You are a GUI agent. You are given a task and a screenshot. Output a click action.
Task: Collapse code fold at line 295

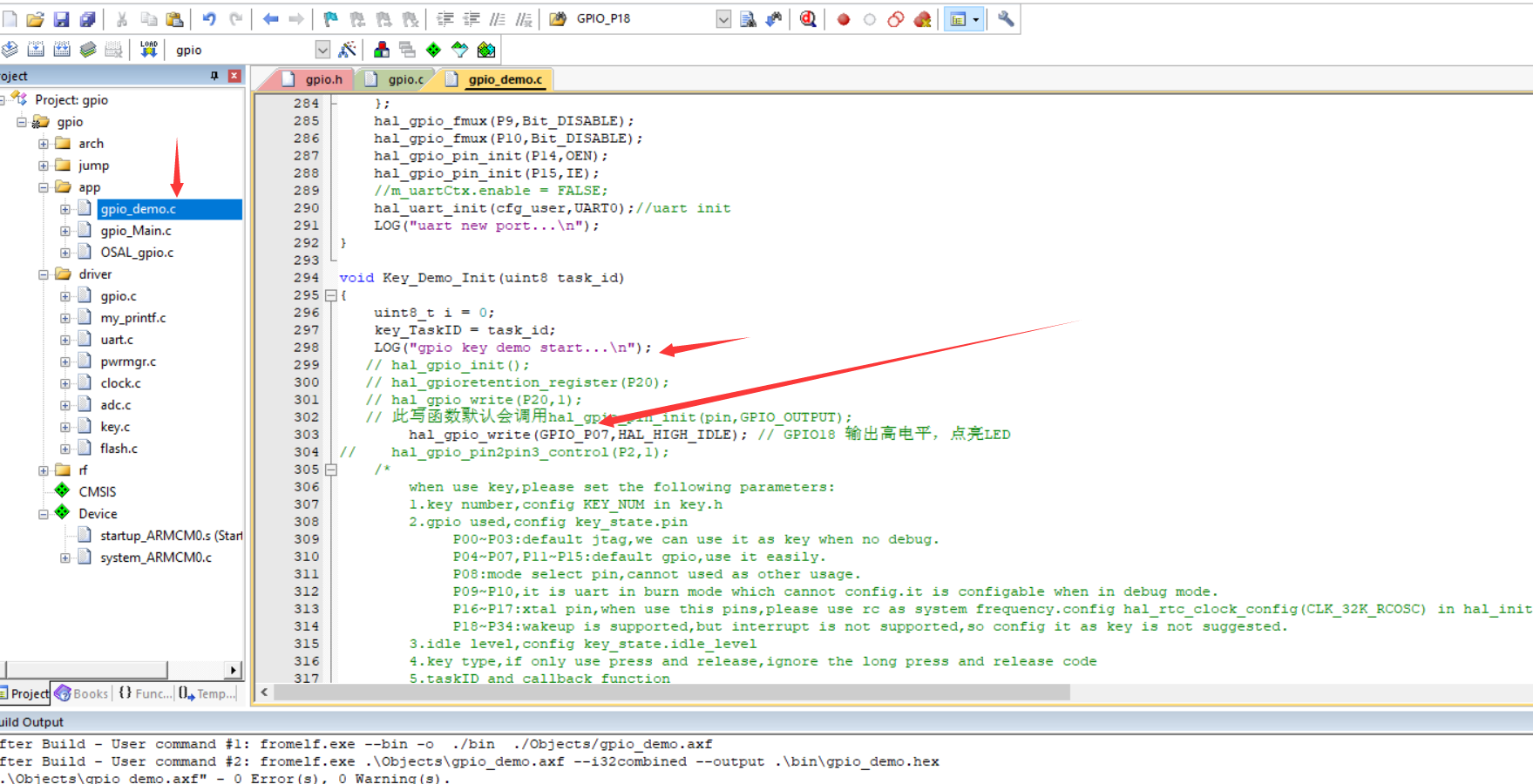click(331, 295)
